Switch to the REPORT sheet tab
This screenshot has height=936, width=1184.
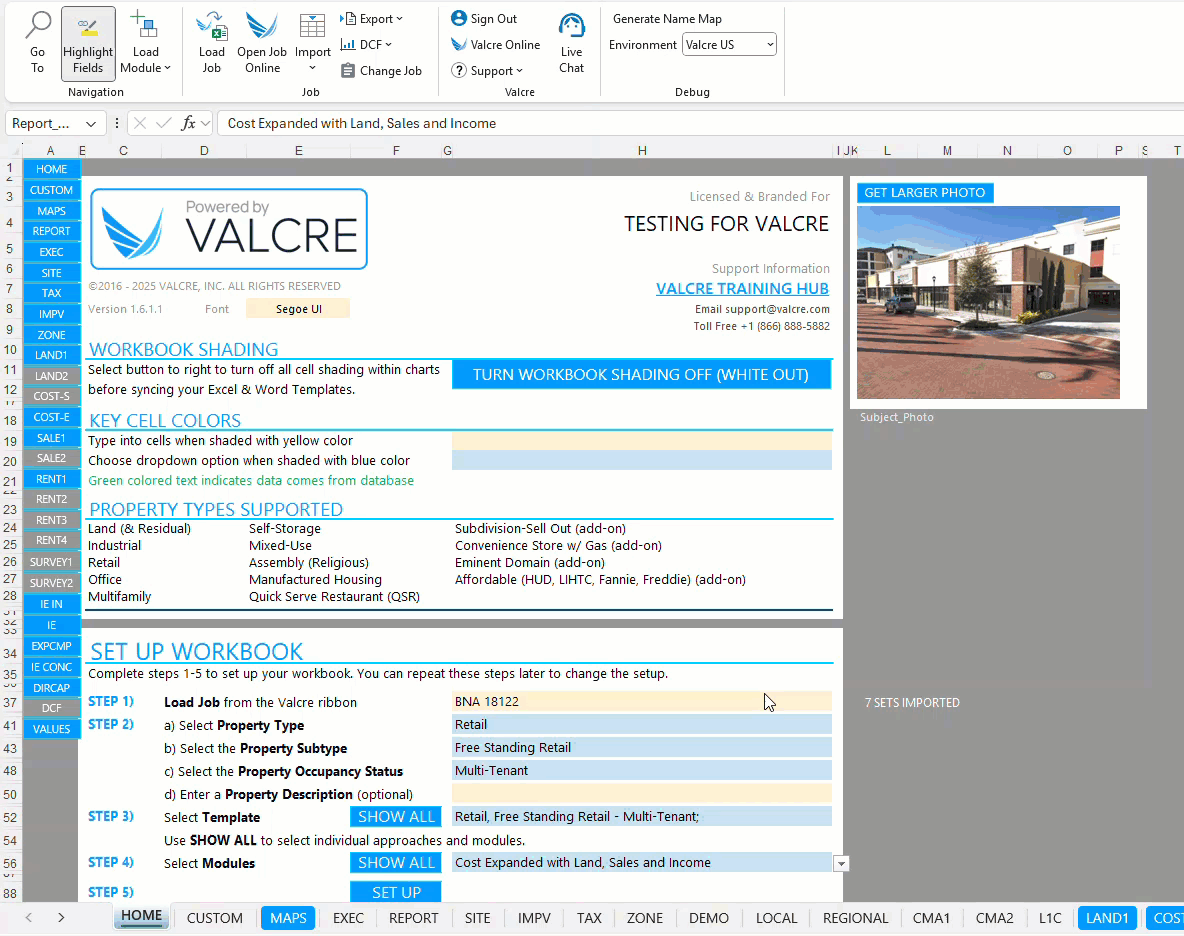(x=413, y=918)
